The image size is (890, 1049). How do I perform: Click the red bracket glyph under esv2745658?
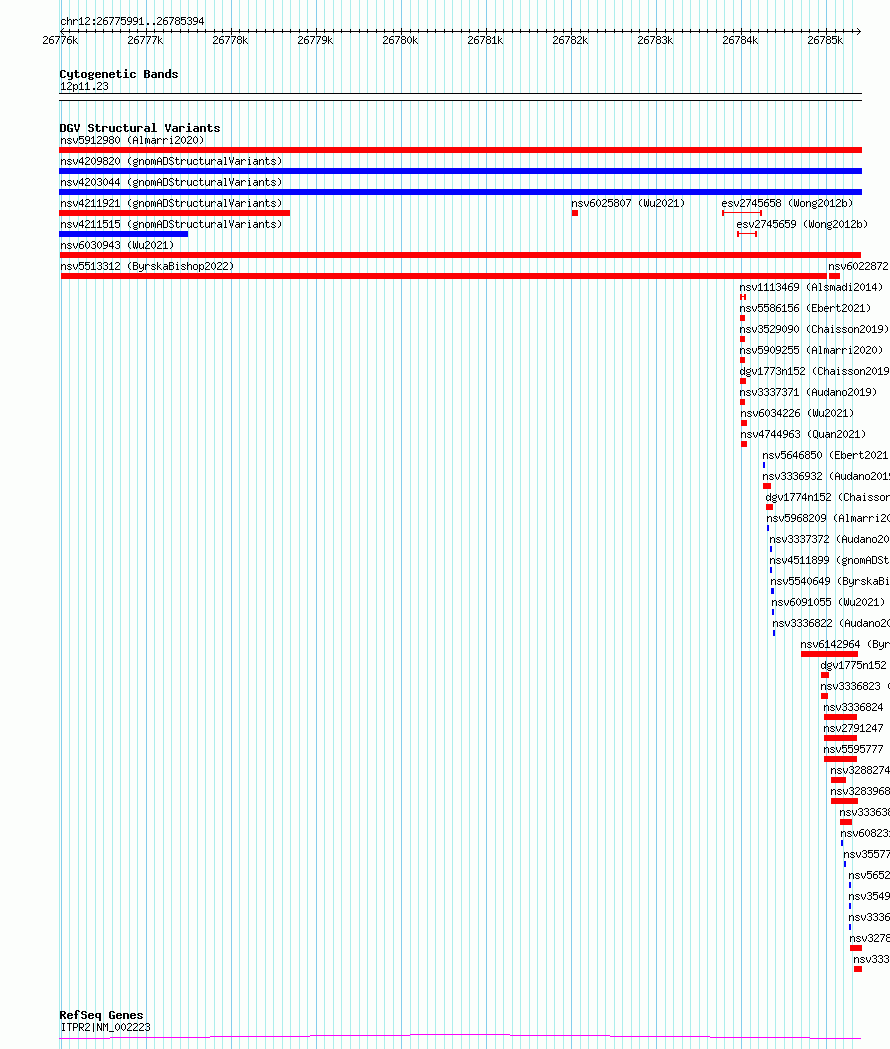(x=741, y=213)
